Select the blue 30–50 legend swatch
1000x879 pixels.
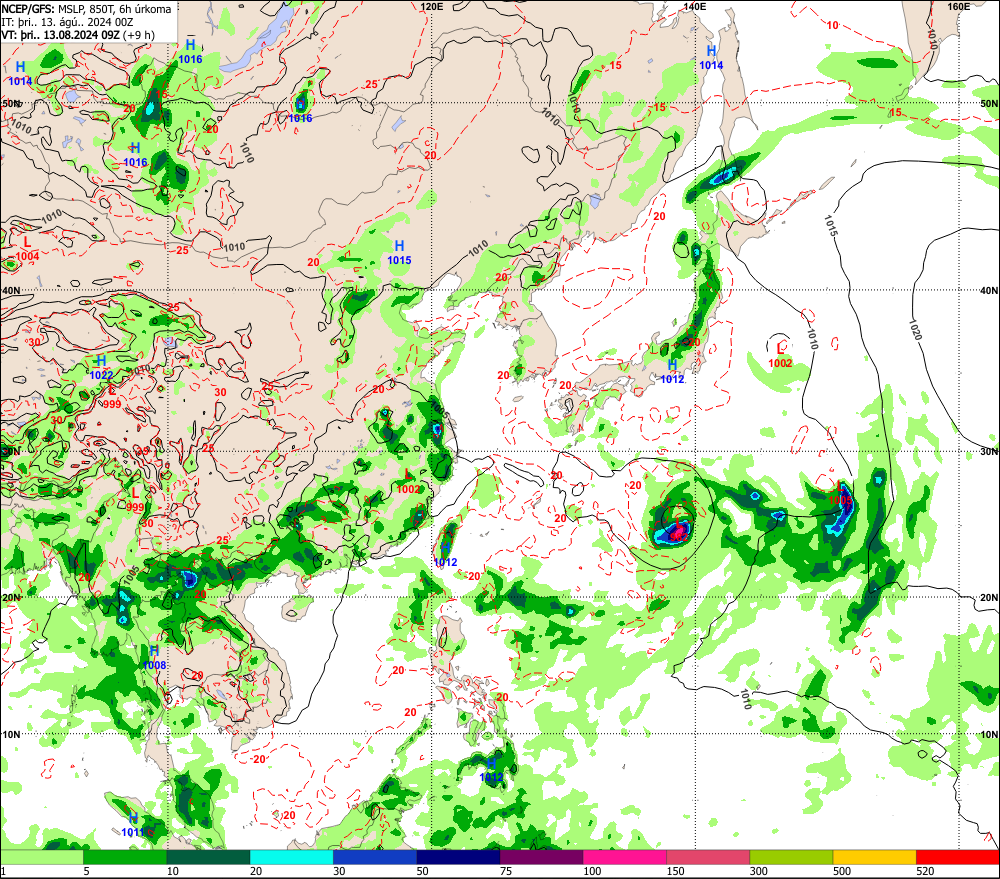tap(375, 857)
